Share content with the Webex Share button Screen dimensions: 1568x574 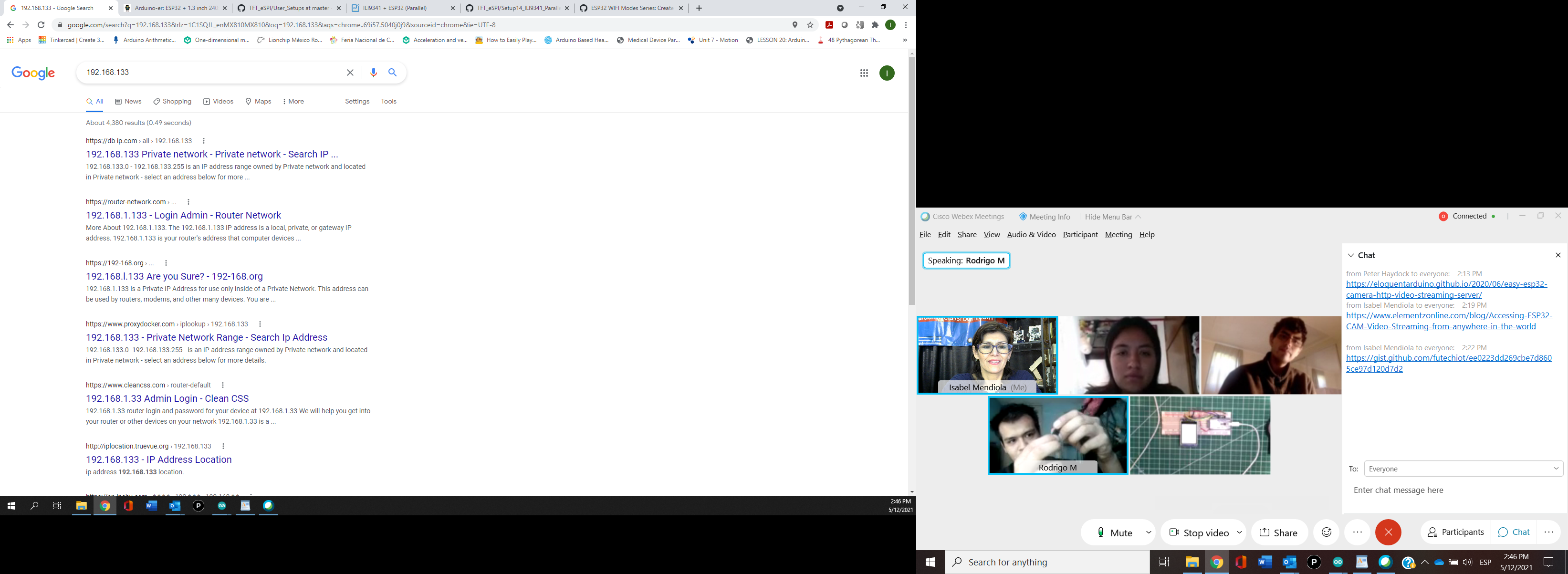tap(1278, 532)
